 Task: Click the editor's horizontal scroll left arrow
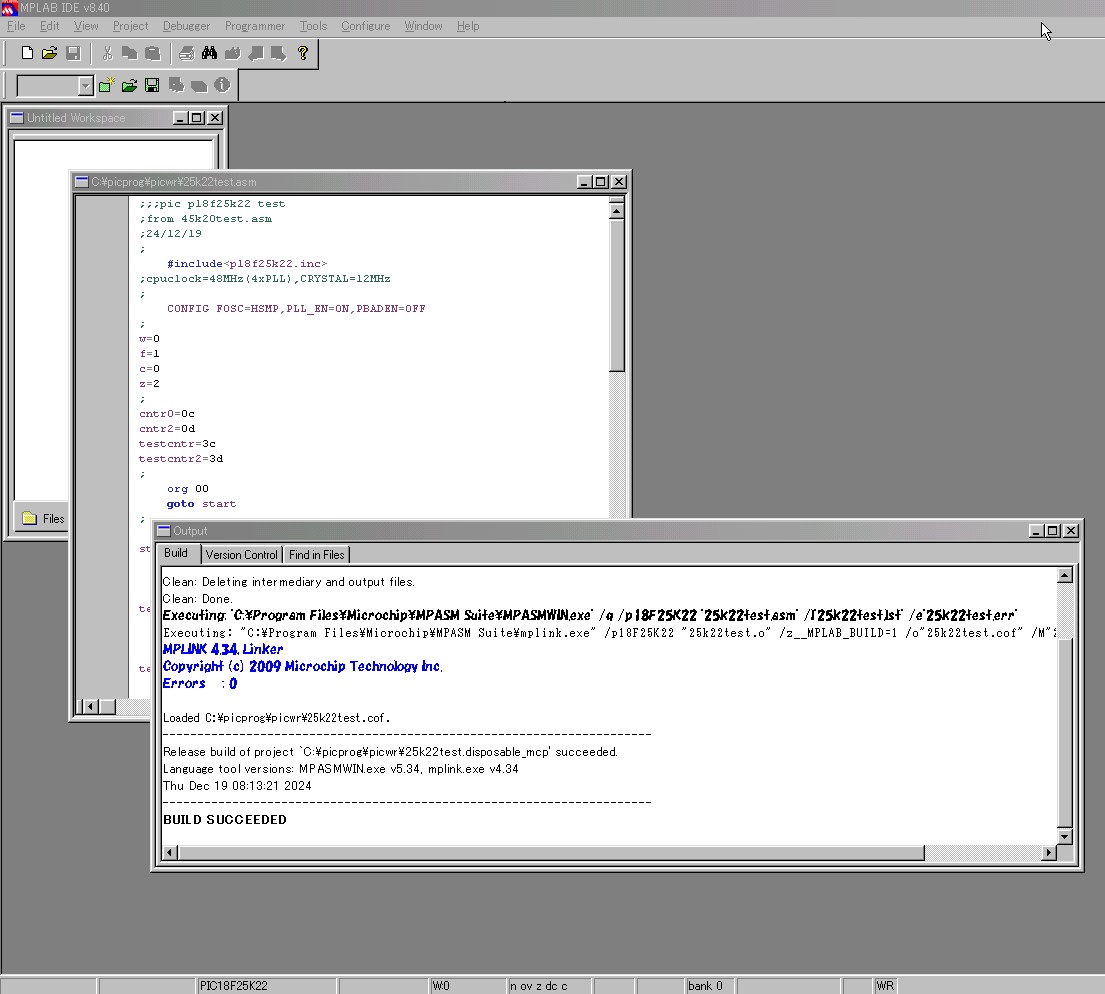pos(89,706)
